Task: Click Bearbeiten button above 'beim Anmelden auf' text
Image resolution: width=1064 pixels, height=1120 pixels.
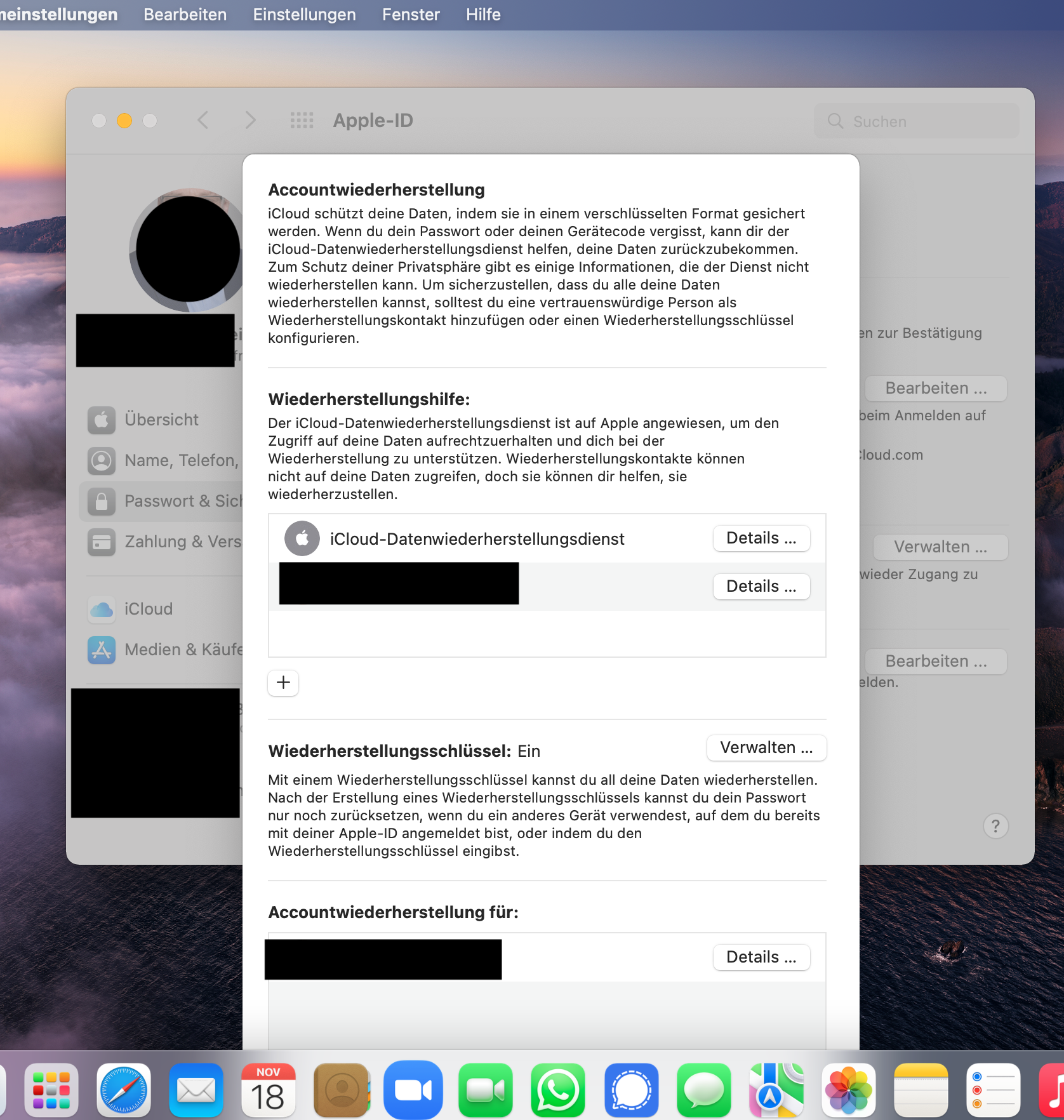Action: [936, 388]
